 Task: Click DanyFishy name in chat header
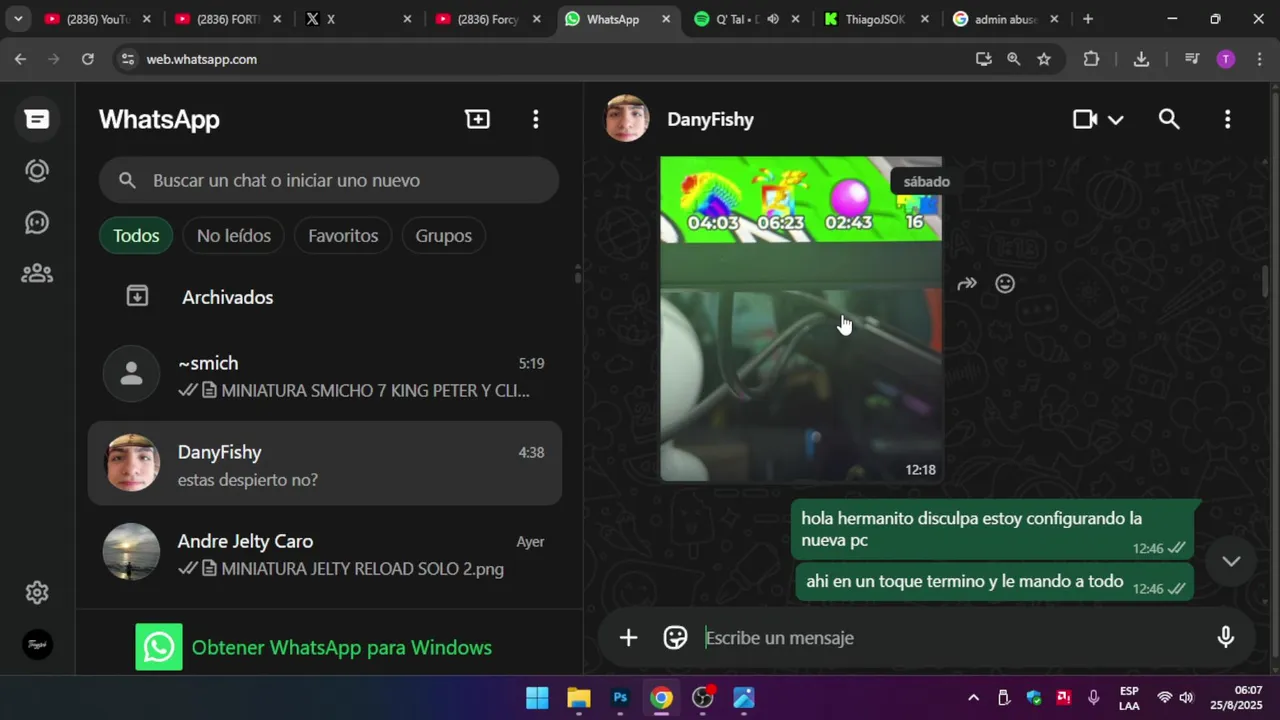710,119
